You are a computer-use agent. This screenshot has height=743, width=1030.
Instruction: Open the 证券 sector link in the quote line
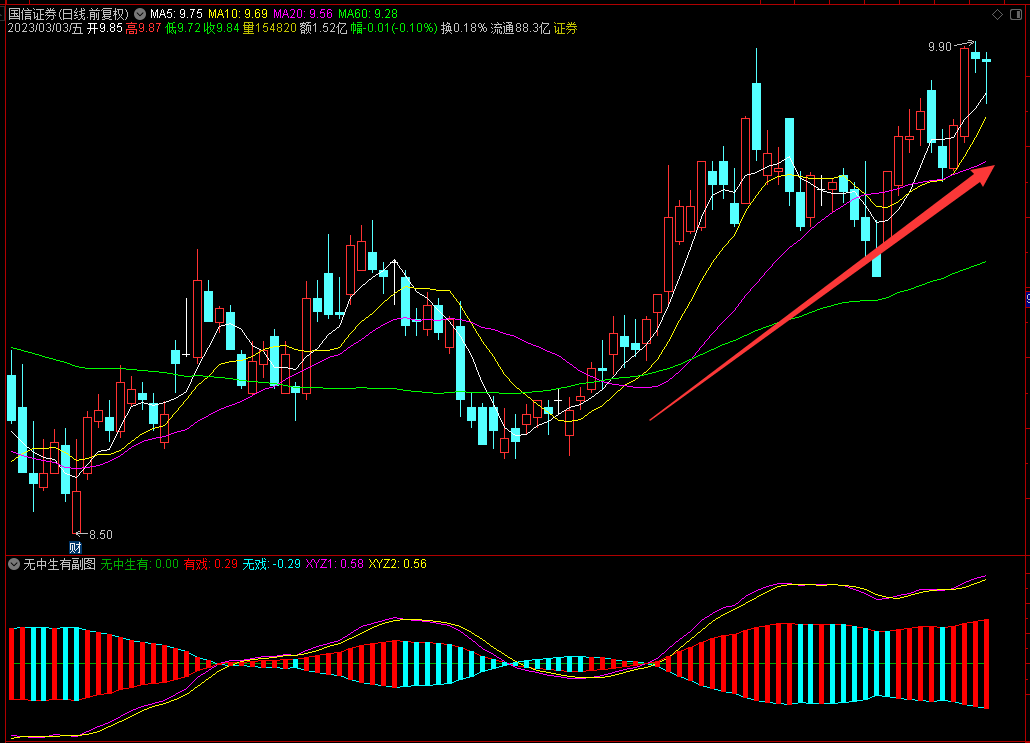pos(566,28)
